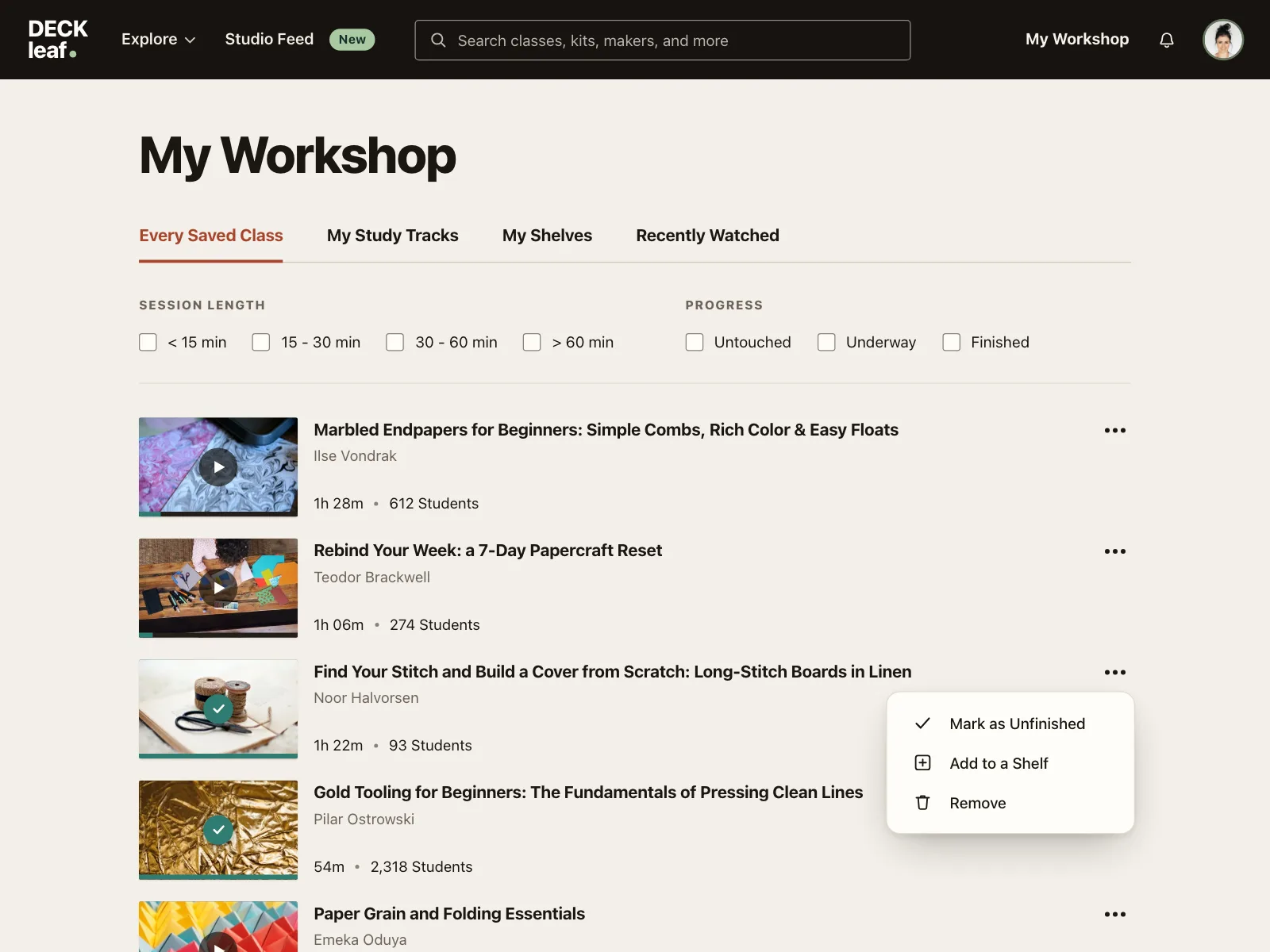View instructor Ilse Vondrak
This screenshot has width=1270, height=952.
[355, 456]
